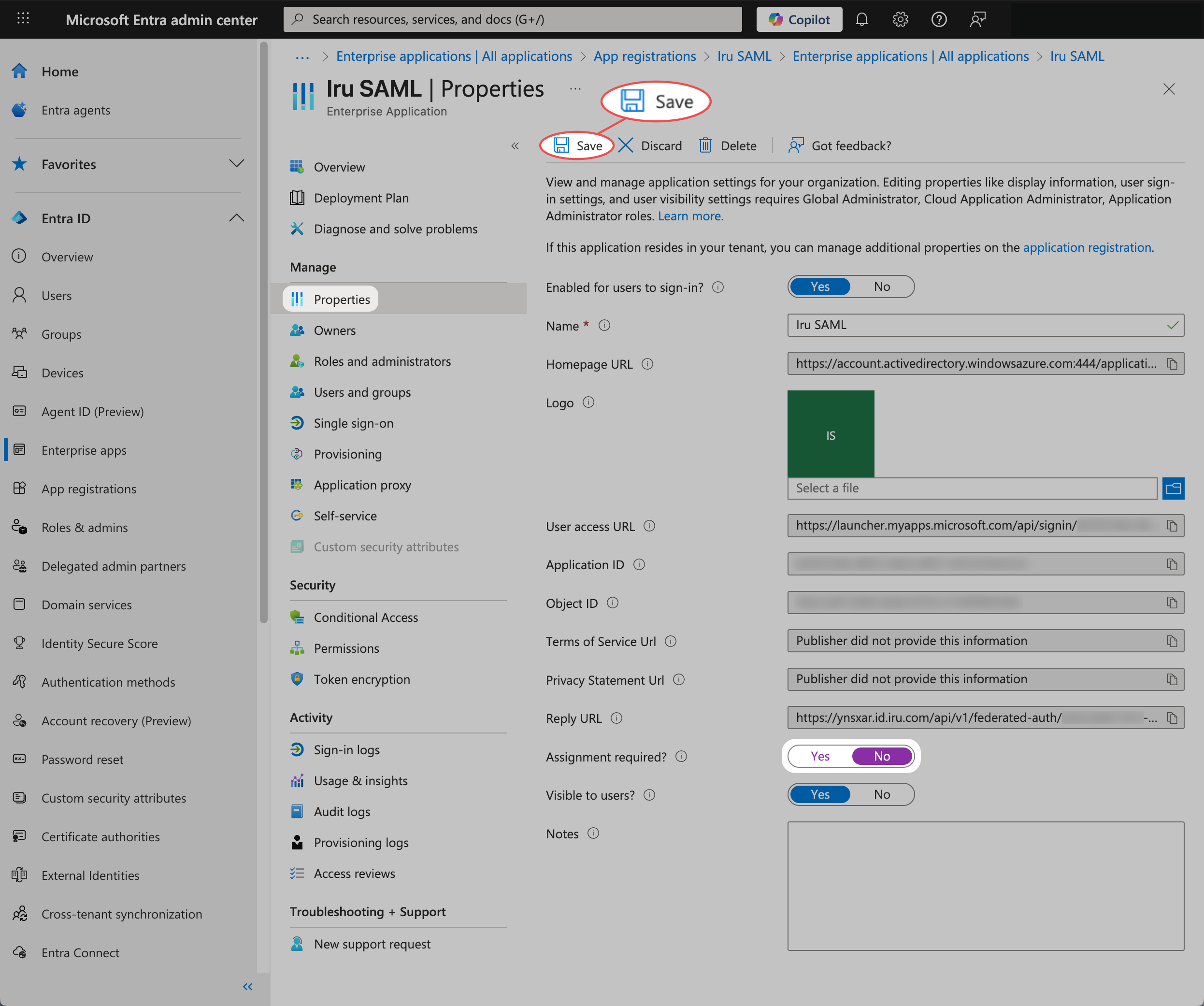Click the Select a file input

[x=972, y=488]
